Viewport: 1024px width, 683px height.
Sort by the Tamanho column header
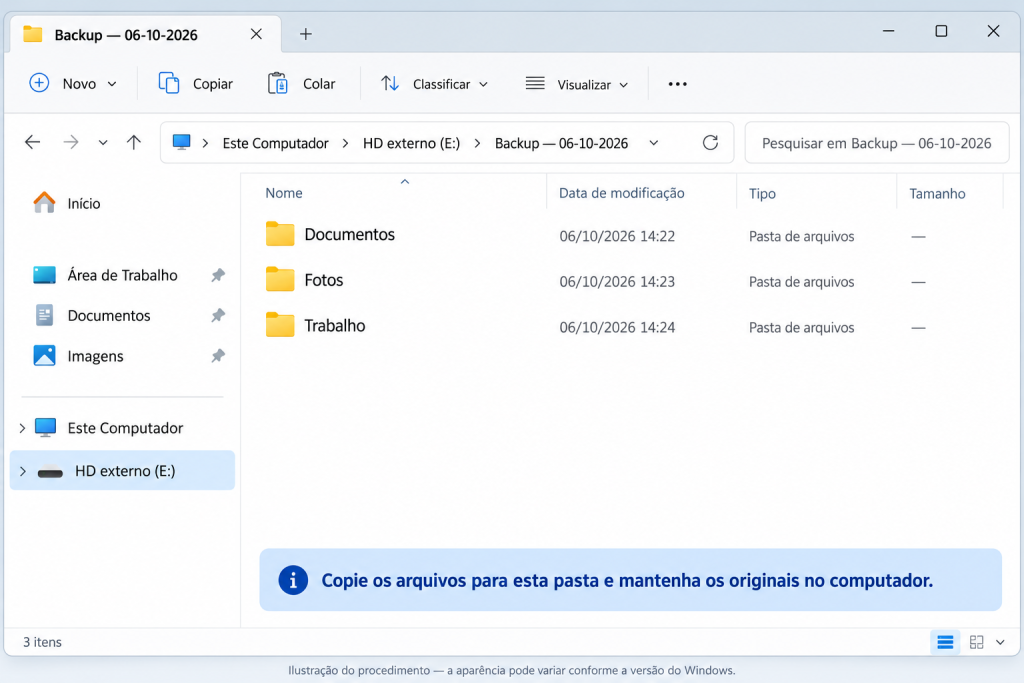[937, 193]
